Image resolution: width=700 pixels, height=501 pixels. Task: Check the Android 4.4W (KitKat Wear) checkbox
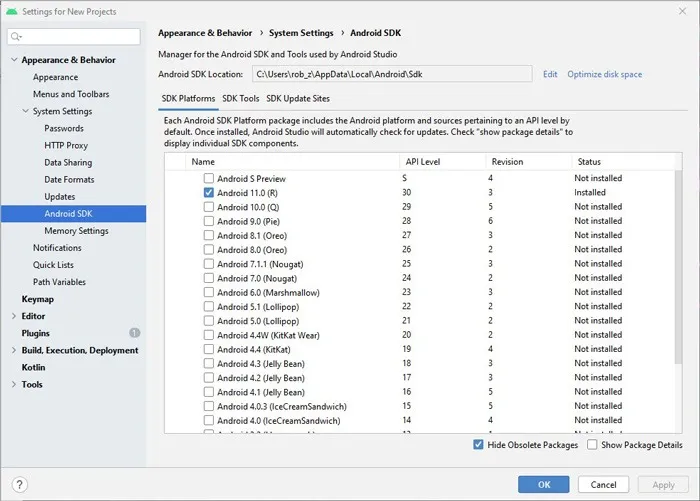tap(208, 335)
